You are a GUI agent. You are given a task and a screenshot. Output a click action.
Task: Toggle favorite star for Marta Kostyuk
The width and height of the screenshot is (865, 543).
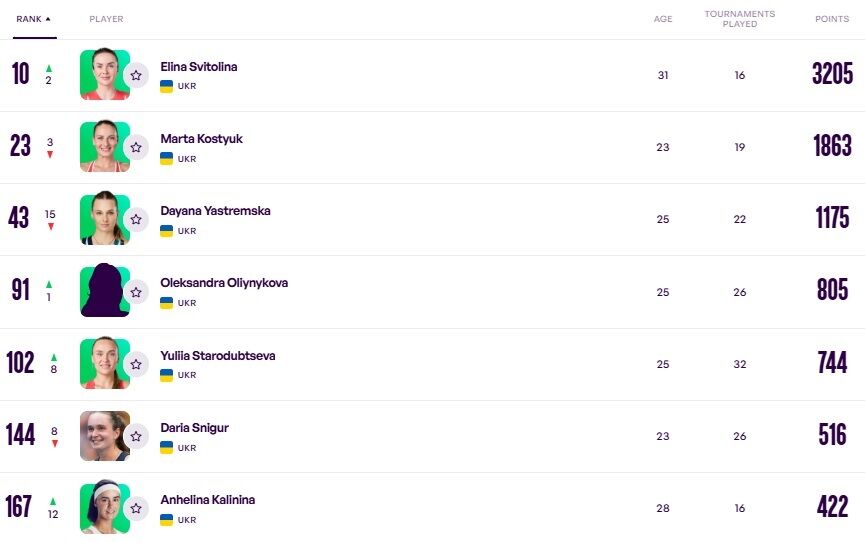pos(136,147)
